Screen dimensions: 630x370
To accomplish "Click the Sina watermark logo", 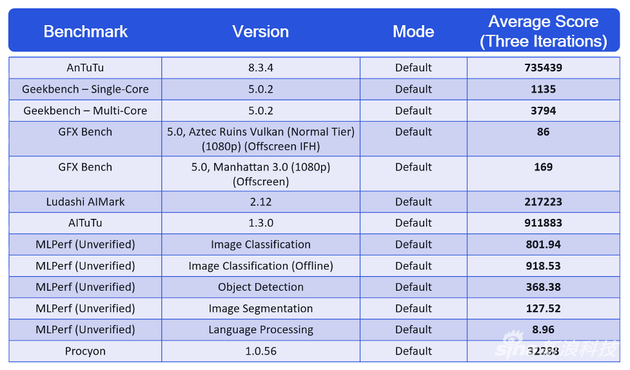I will [x=556, y=345].
